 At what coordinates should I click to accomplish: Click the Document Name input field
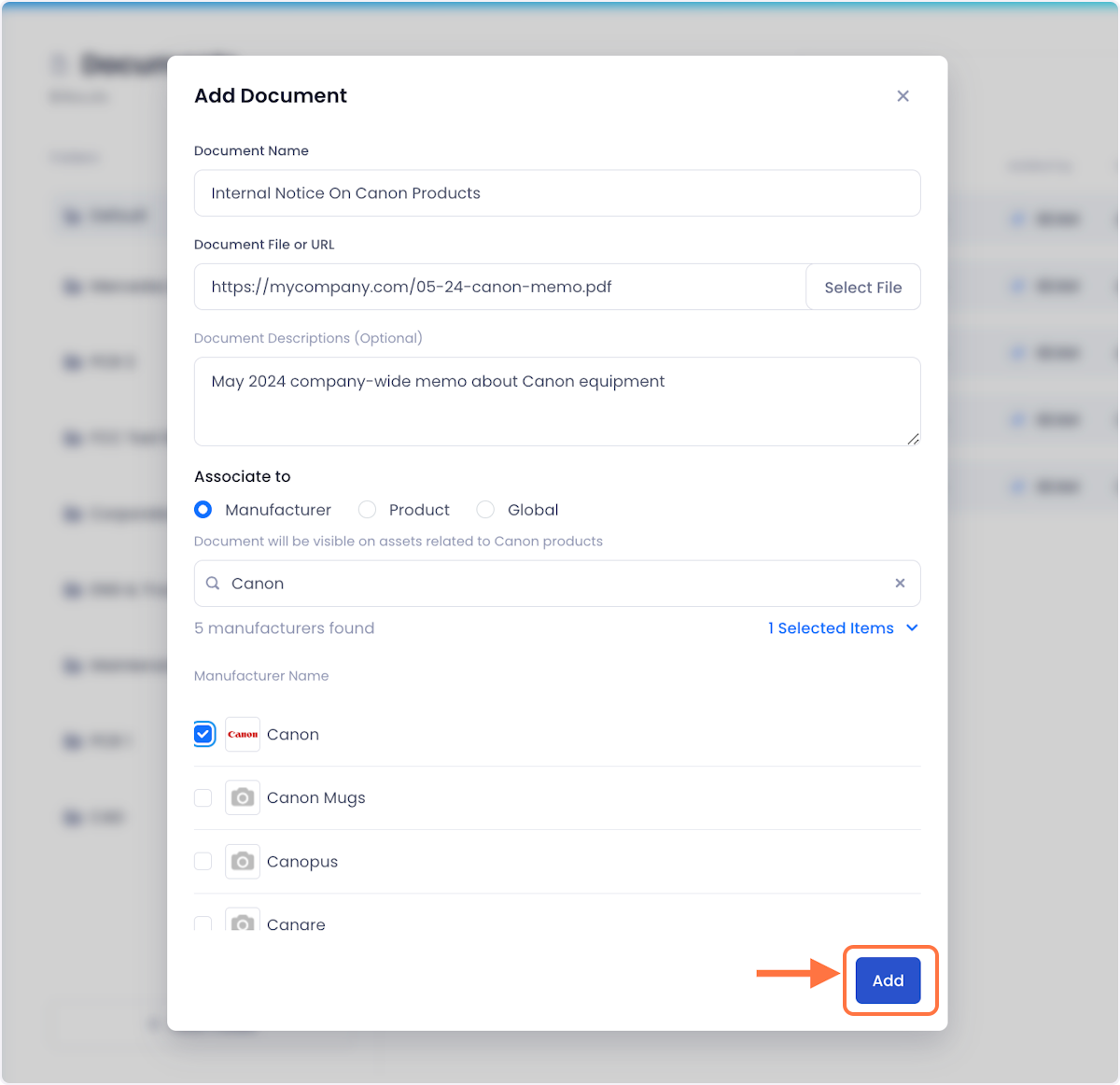(557, 193)
